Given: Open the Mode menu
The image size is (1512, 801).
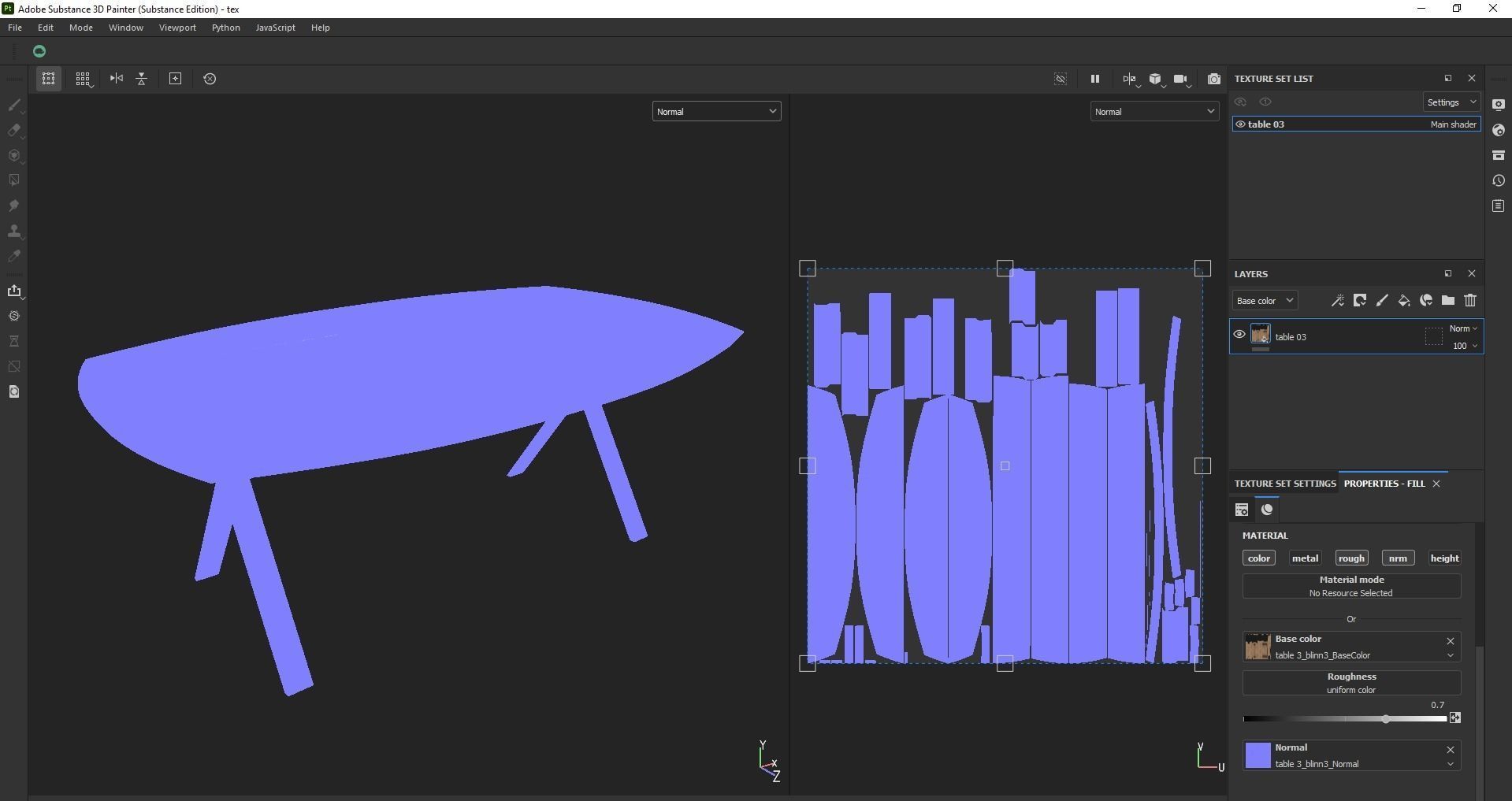Looking at the screenshot, I should pyautogui.click(x=81, y=28).
